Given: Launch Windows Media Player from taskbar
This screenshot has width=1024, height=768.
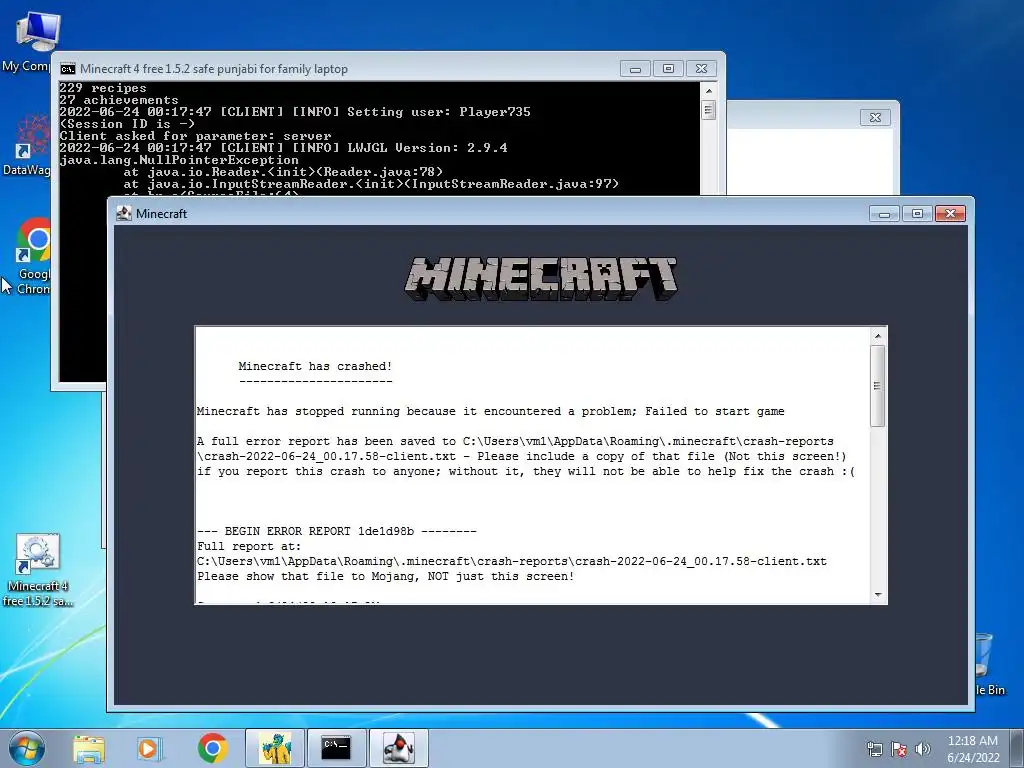Looking at the screenshot, I should point(149,749).
